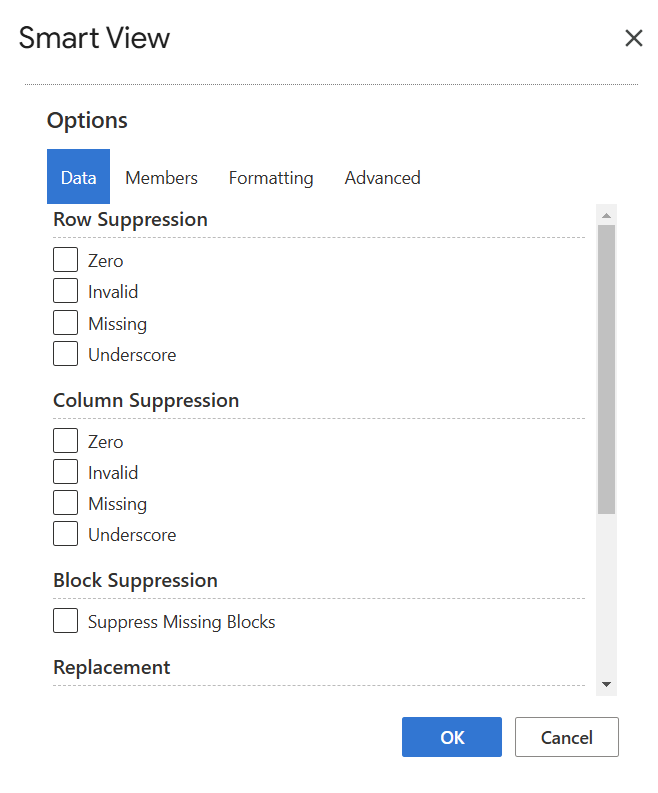
Task: Enable Zero under Column Suppression
Action: pos(66,440)
